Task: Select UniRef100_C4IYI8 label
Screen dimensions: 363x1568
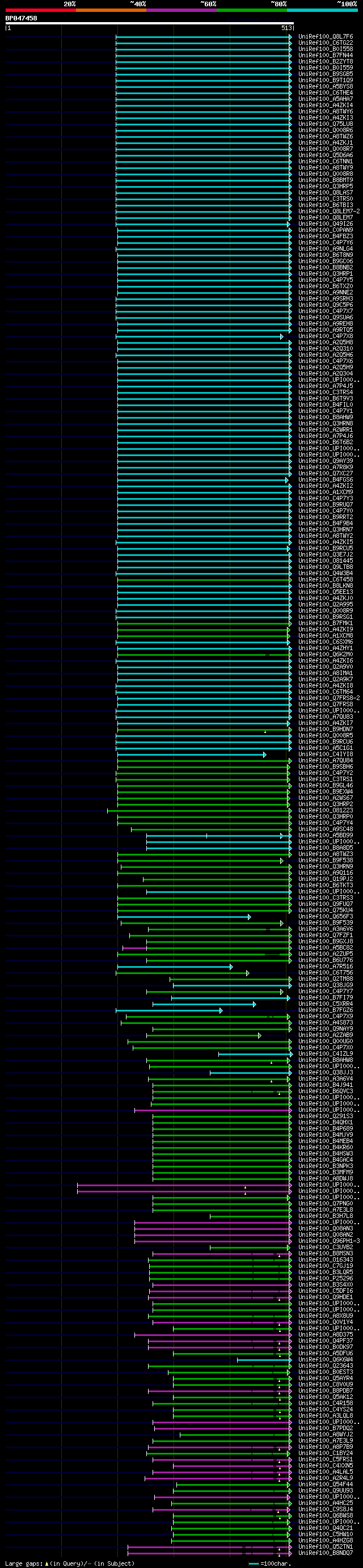Action: click(325, 754)
